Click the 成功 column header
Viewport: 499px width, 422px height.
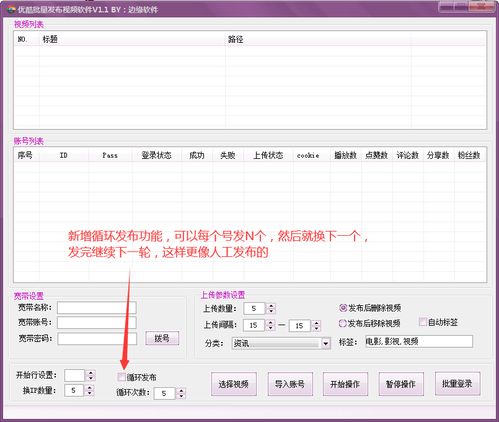pyautogui.click(x=197, y=155)
